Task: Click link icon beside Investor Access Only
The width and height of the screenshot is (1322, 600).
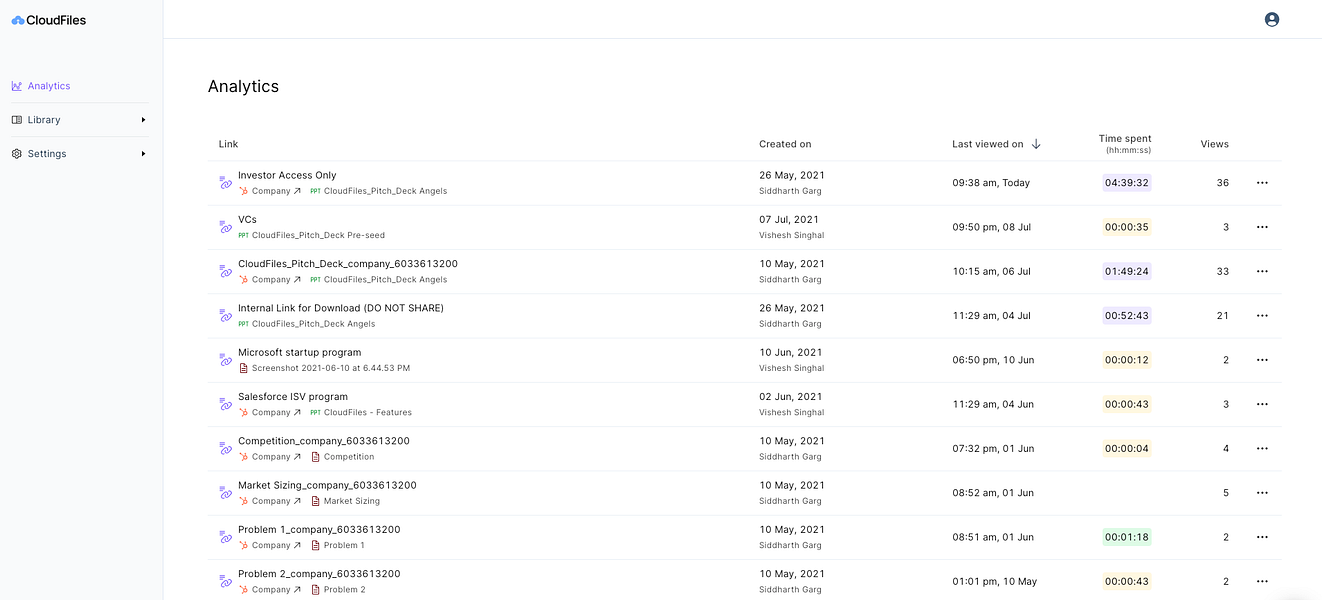Action: point(225,183)
